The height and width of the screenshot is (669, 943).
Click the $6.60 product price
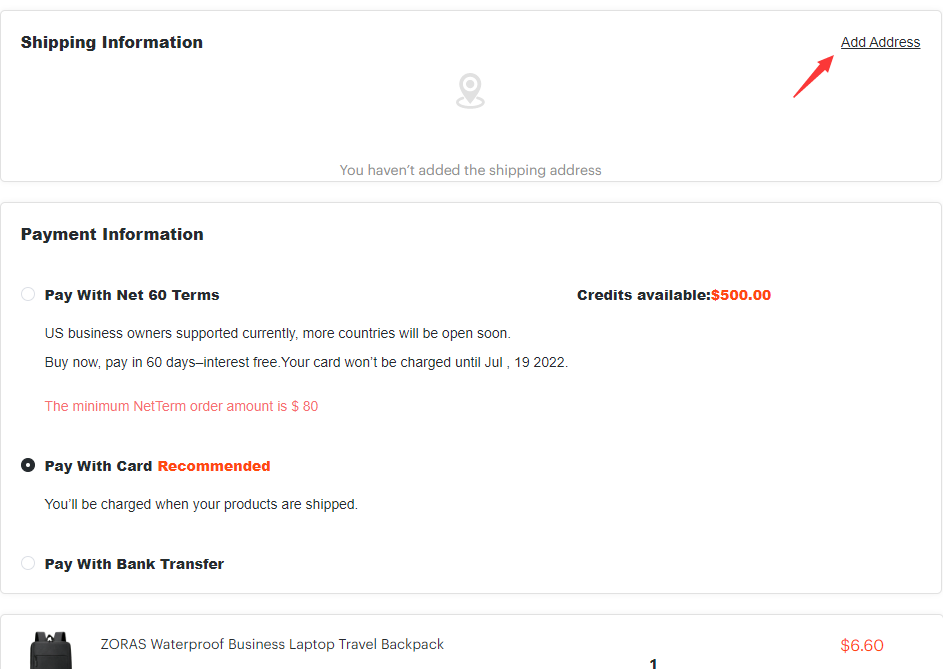pyautogui.click(x=861, y=645)
